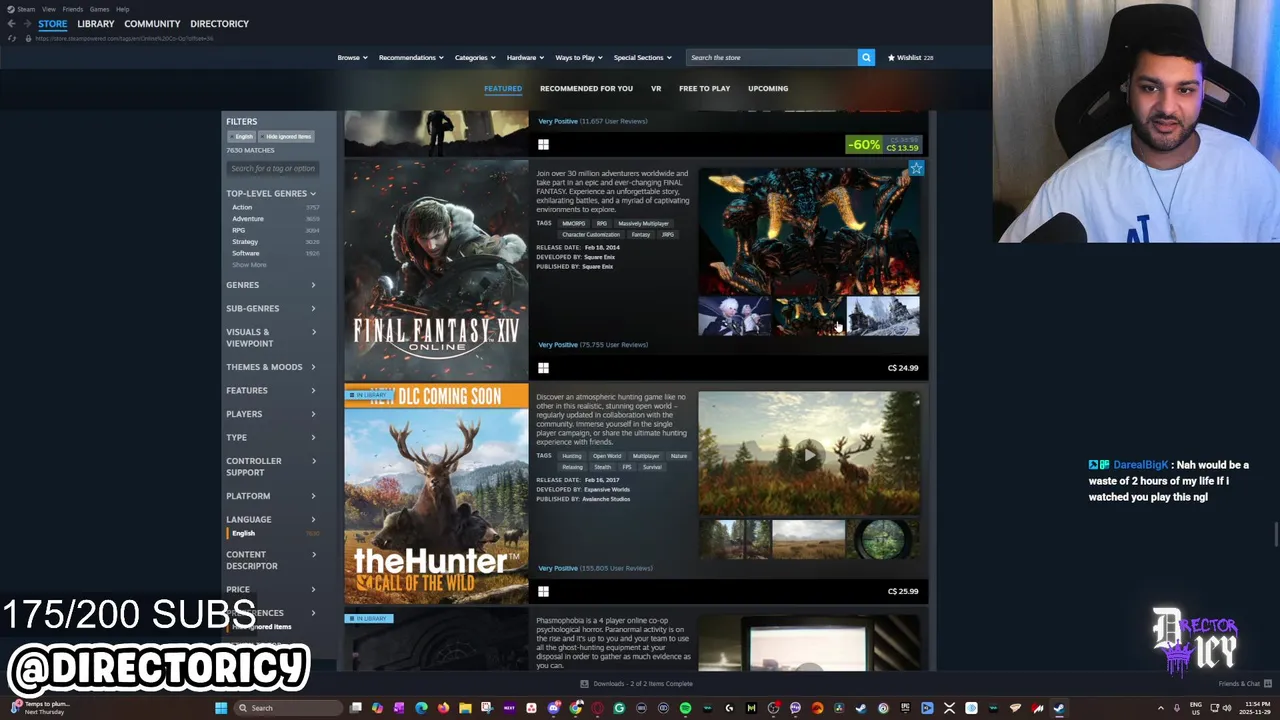Image resolution: width=1280 pixels, height=720 pixels.
Task: Switch to the Recommended For You tab
Action: pos(586,88)
